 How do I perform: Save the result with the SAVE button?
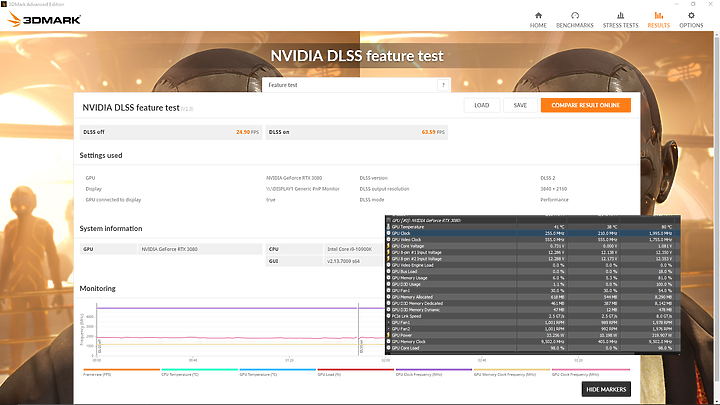tap(520, 105)
